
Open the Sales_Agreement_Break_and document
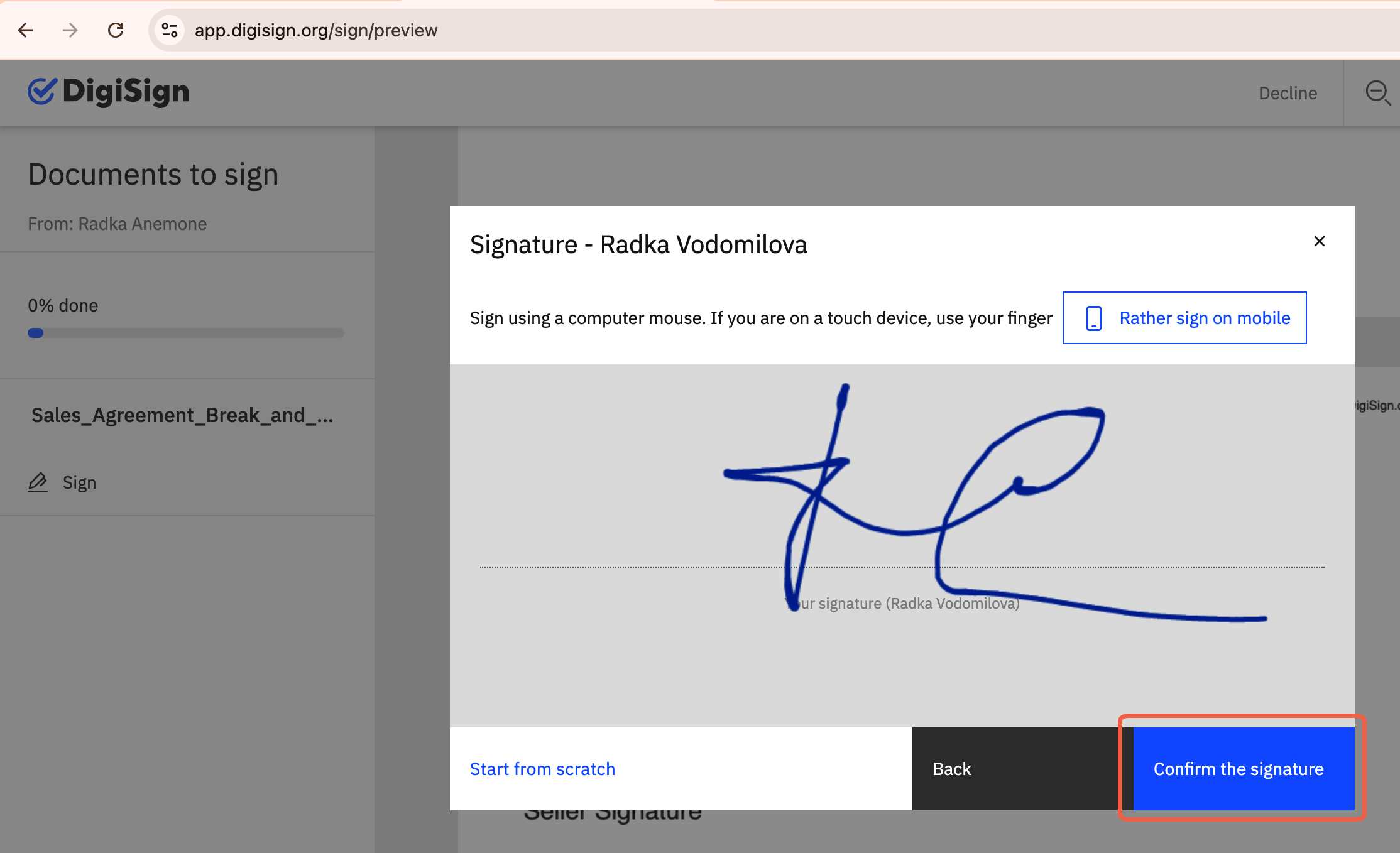[182, 415]
